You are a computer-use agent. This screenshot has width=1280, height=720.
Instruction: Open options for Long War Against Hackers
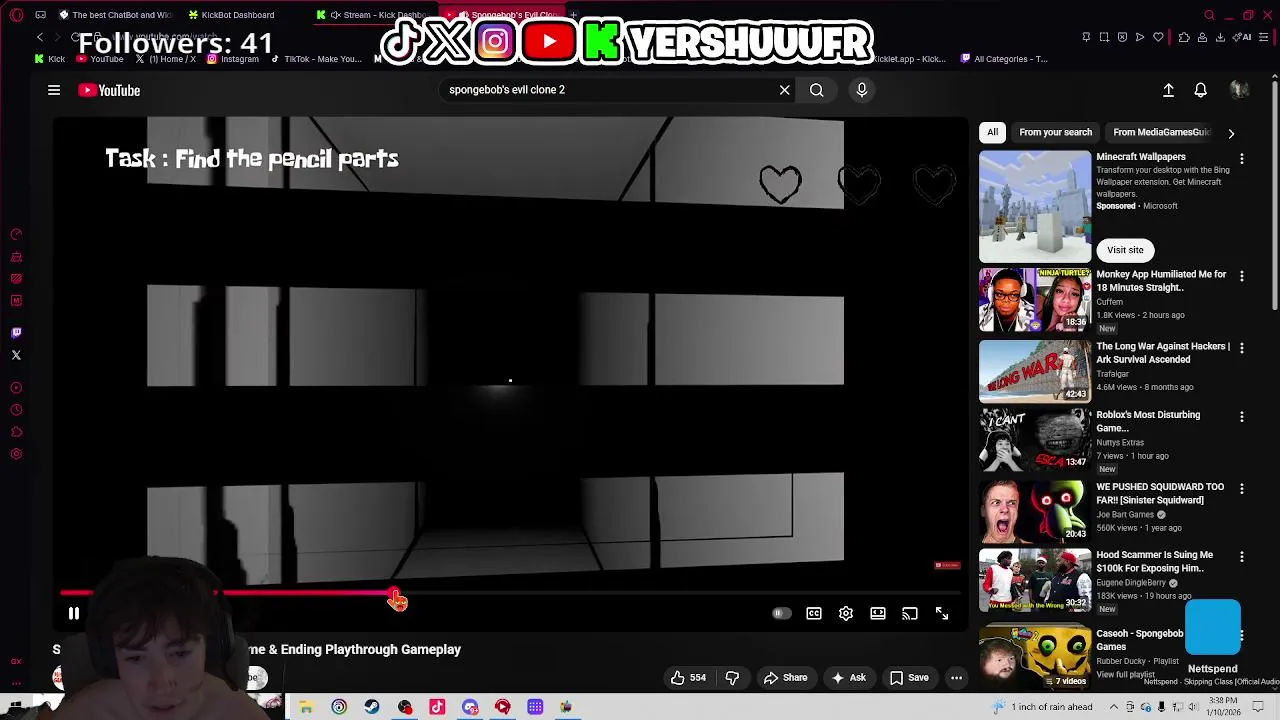(x=1242, y=348)
